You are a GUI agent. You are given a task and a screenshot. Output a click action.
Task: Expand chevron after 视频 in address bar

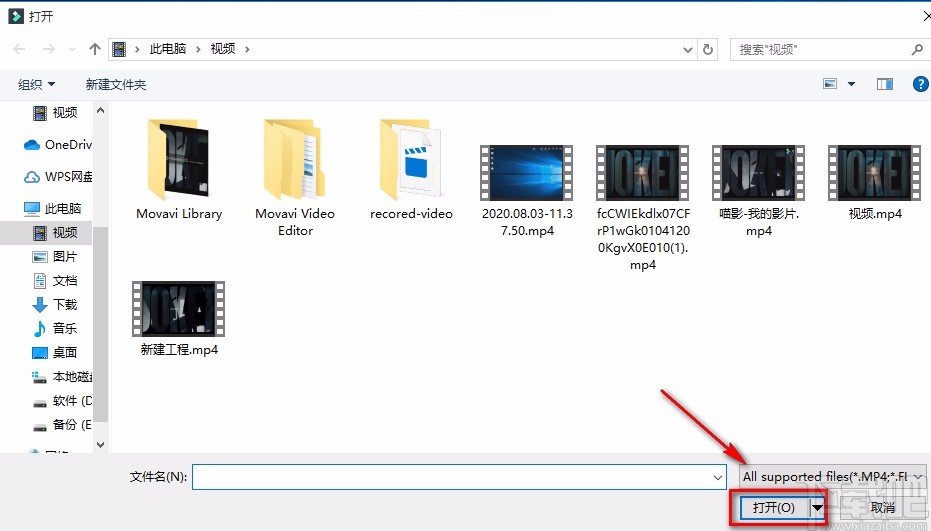[x=247, y=49]
